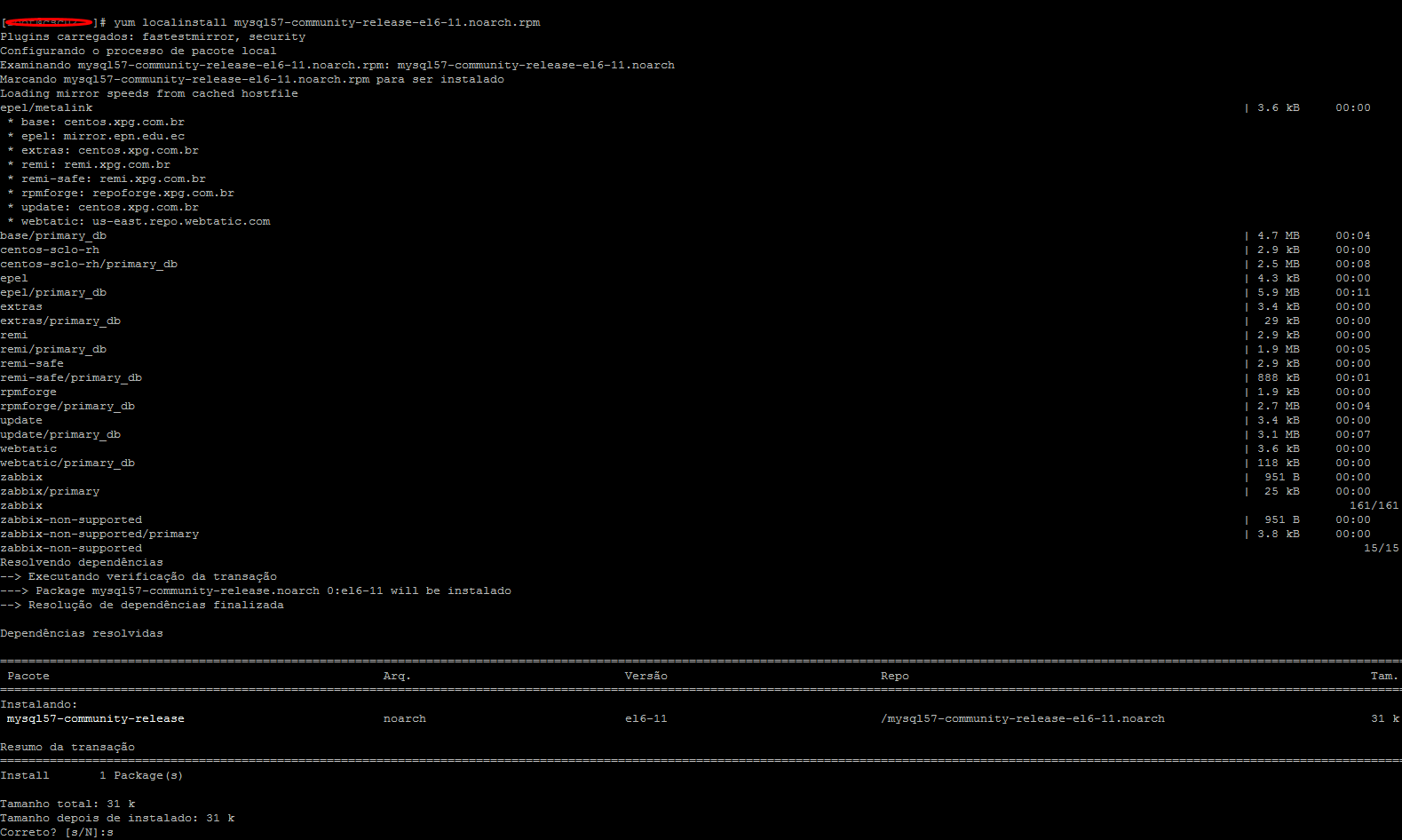Click the 'remi-safe/primary_db' line
The width and height of the screenshot is (1402, 840).
coord(71,377)
